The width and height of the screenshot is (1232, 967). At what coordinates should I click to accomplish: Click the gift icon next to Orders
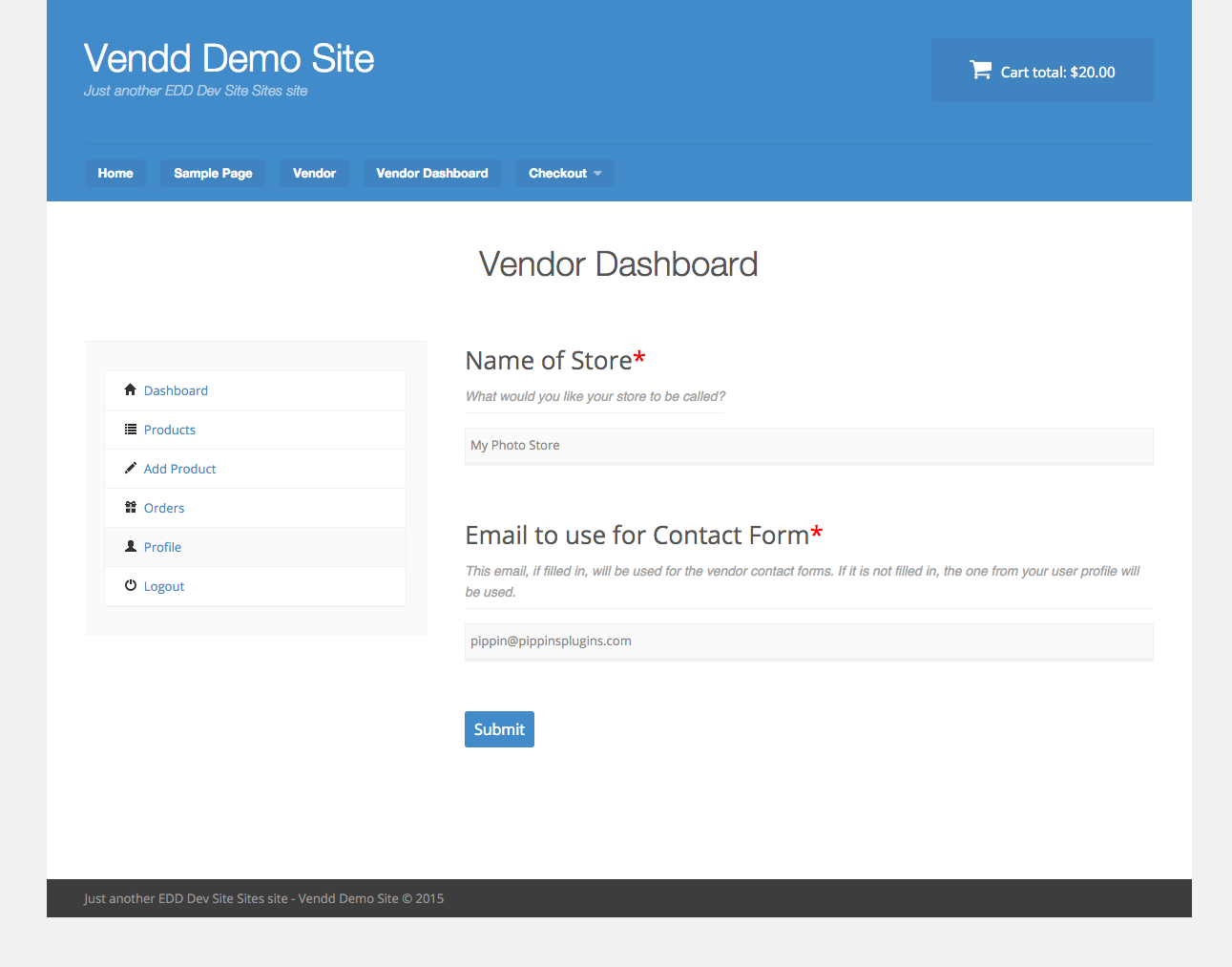(130, 507)
